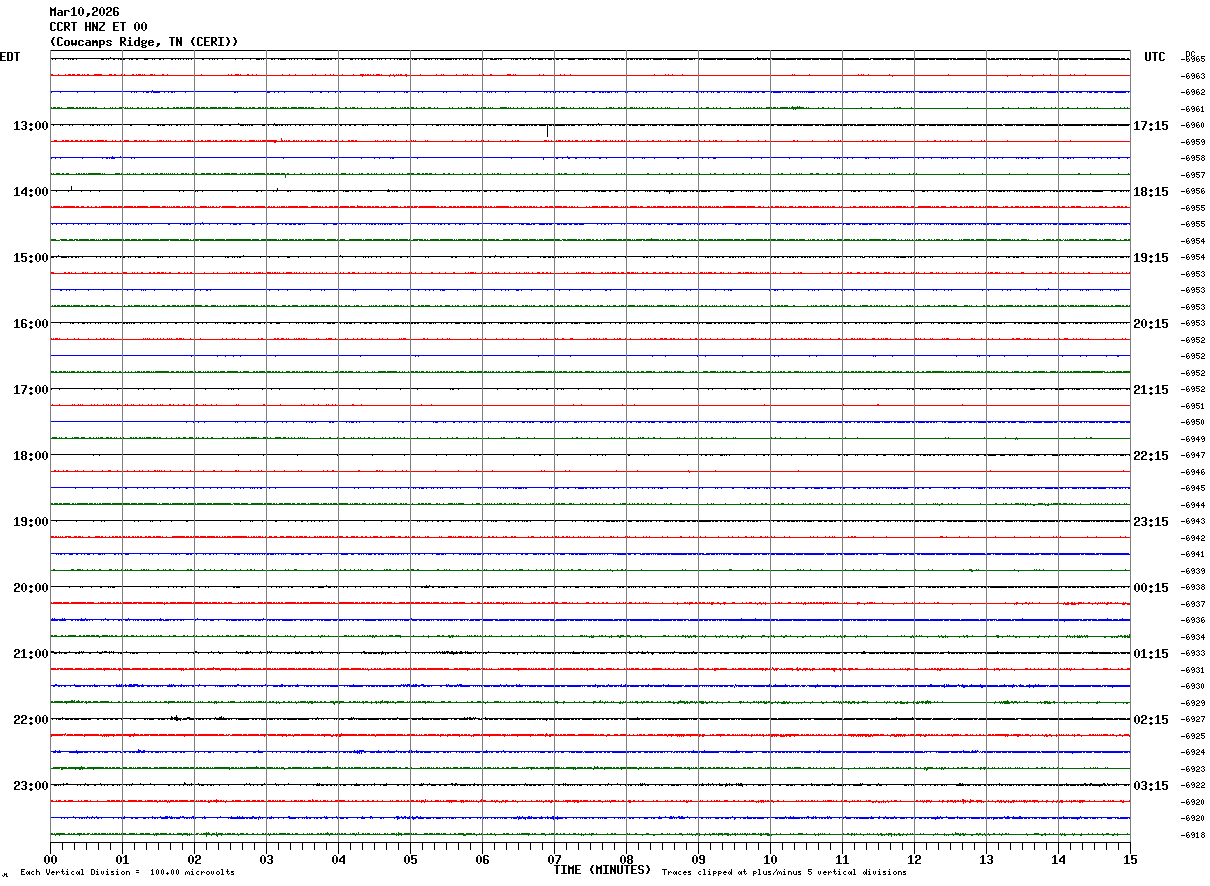Click the 00 minute tick label
This screenshot has height=886, width=1210.
tap(51, 860)
